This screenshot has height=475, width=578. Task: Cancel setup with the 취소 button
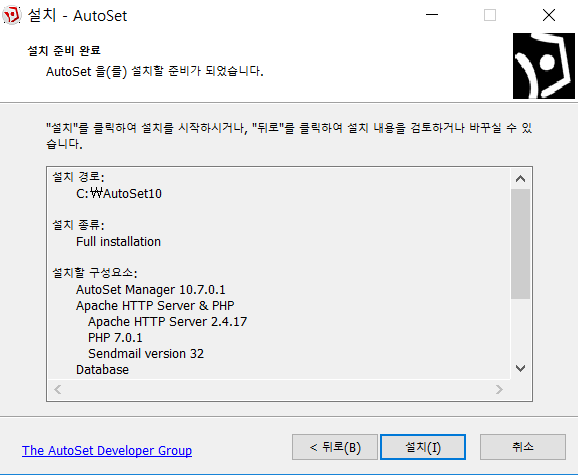(523, 447)
